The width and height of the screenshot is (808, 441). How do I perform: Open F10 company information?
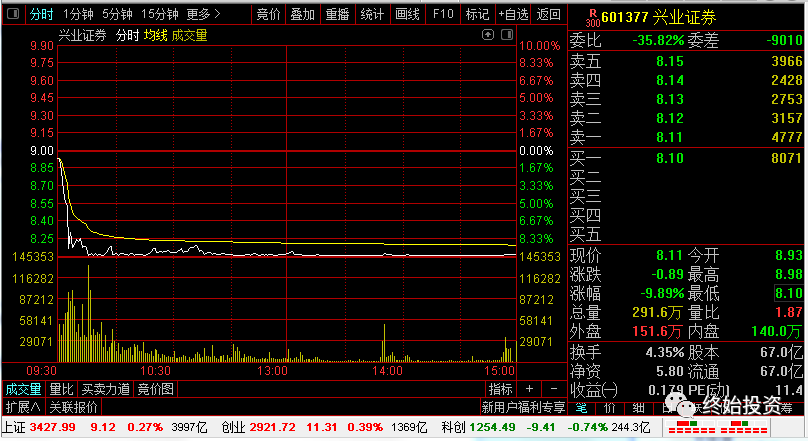click(x=443, y=14)
